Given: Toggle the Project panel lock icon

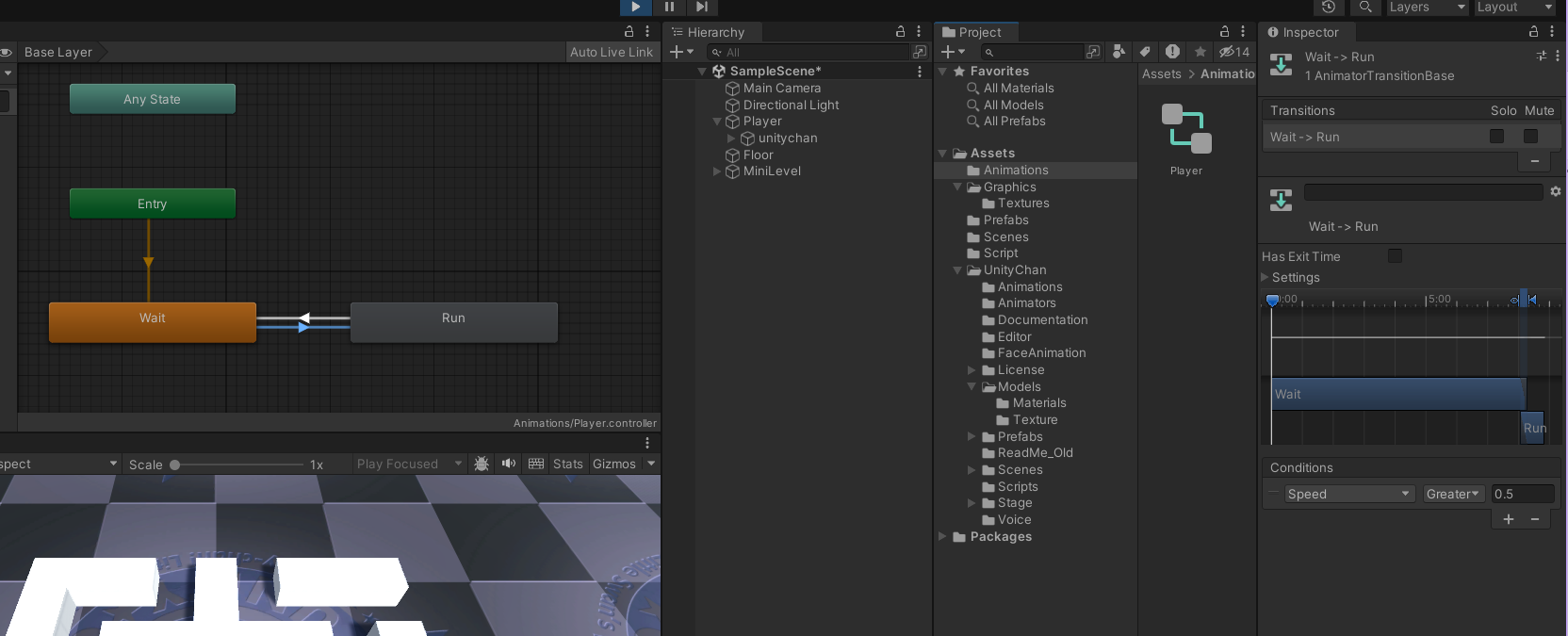Looking at the screenshot, I should point(1225,31).
